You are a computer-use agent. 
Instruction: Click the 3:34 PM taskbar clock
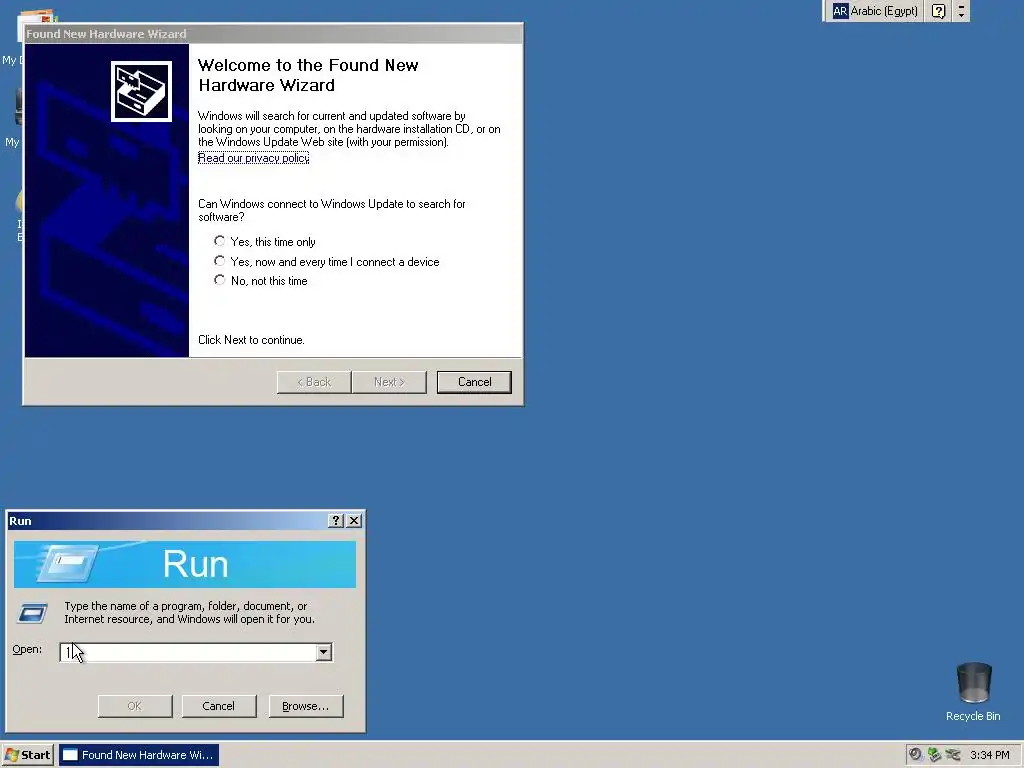[x=989, y=755]
